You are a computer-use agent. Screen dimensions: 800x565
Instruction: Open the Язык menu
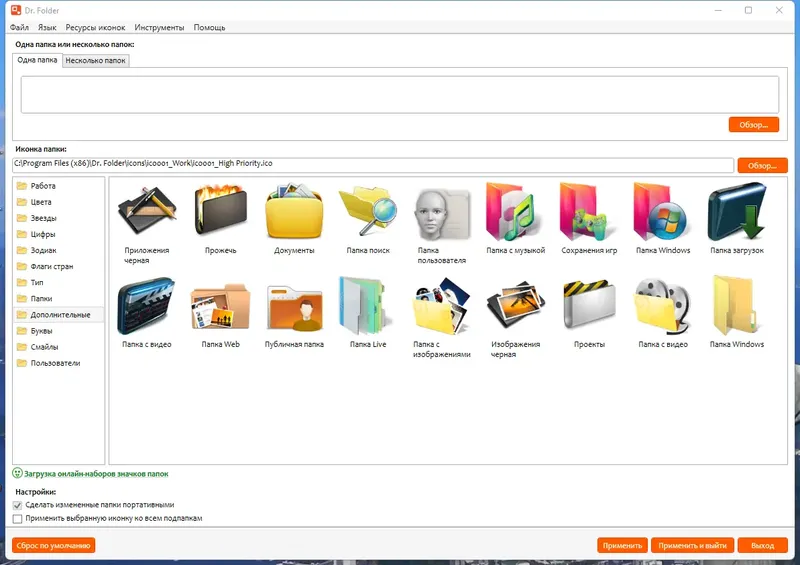(x=47, y=28)
